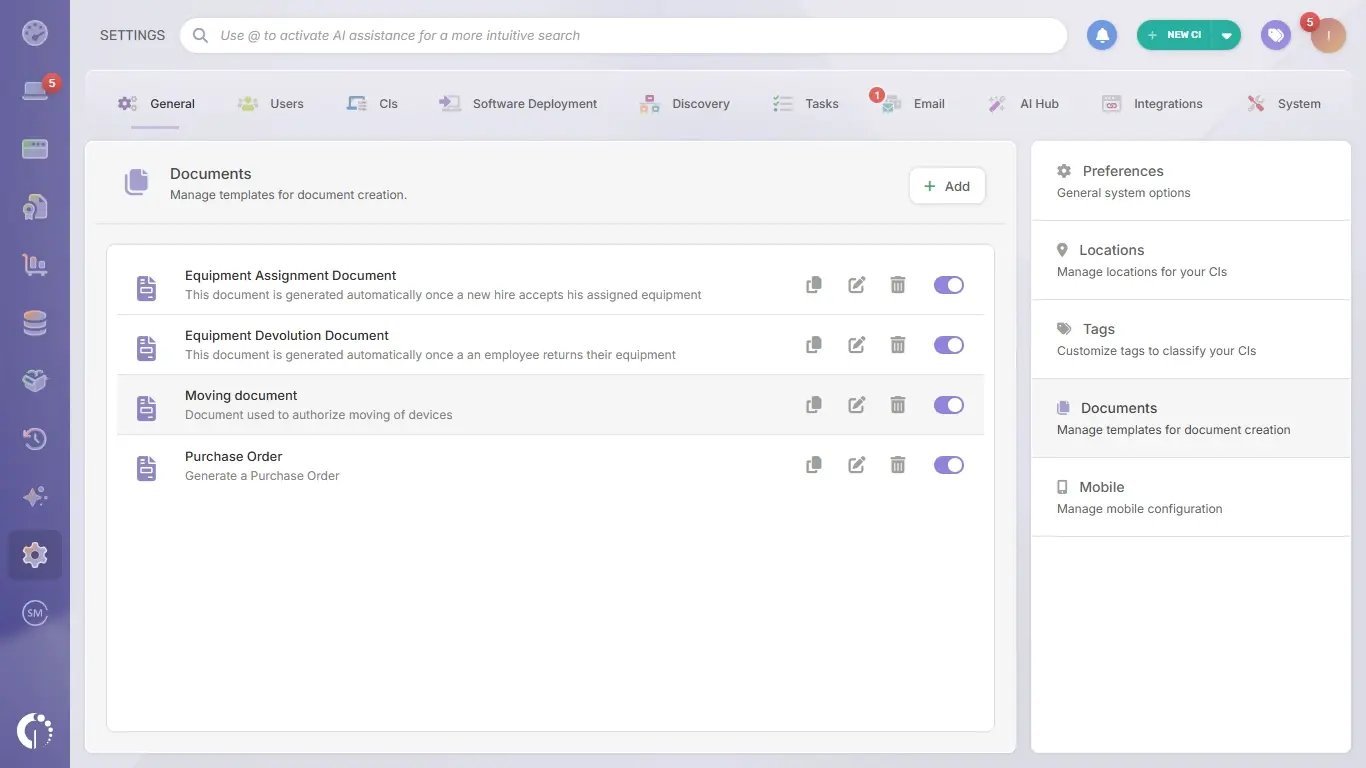Open the Integrations tab

click(1152, 103)
